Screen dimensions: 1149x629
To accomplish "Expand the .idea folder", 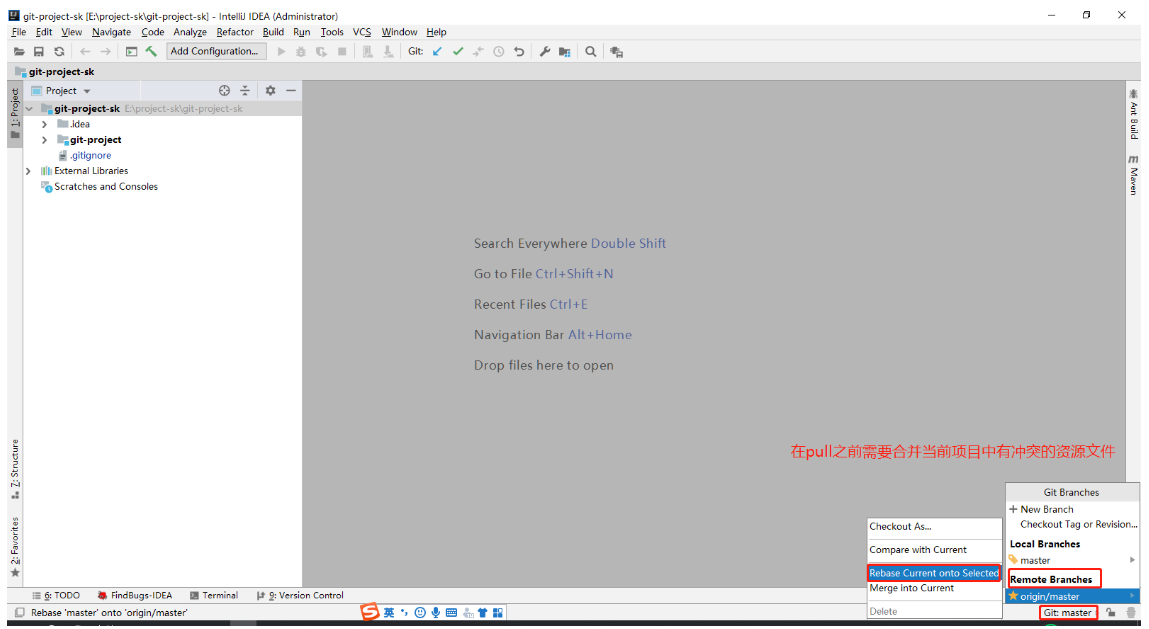I will click(x=45, y=124).
